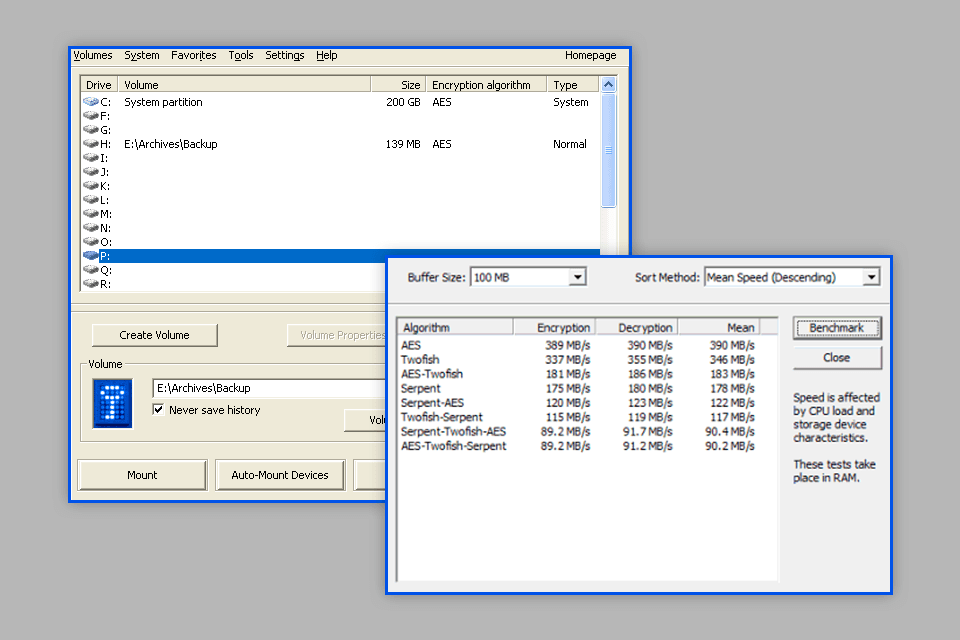960x640 pixels.
Task: Click the Normal type cell
Action: point(570,144)
